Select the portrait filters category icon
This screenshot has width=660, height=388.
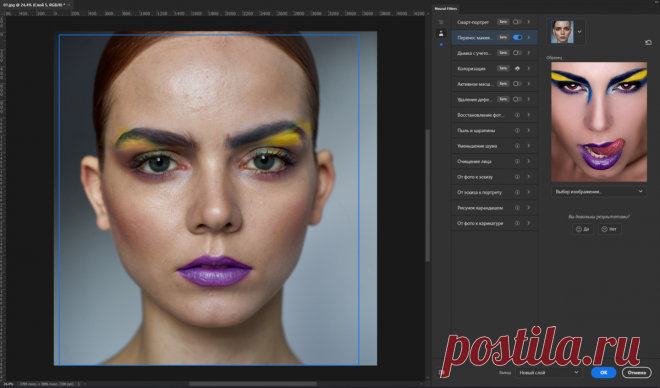[441, 33]
